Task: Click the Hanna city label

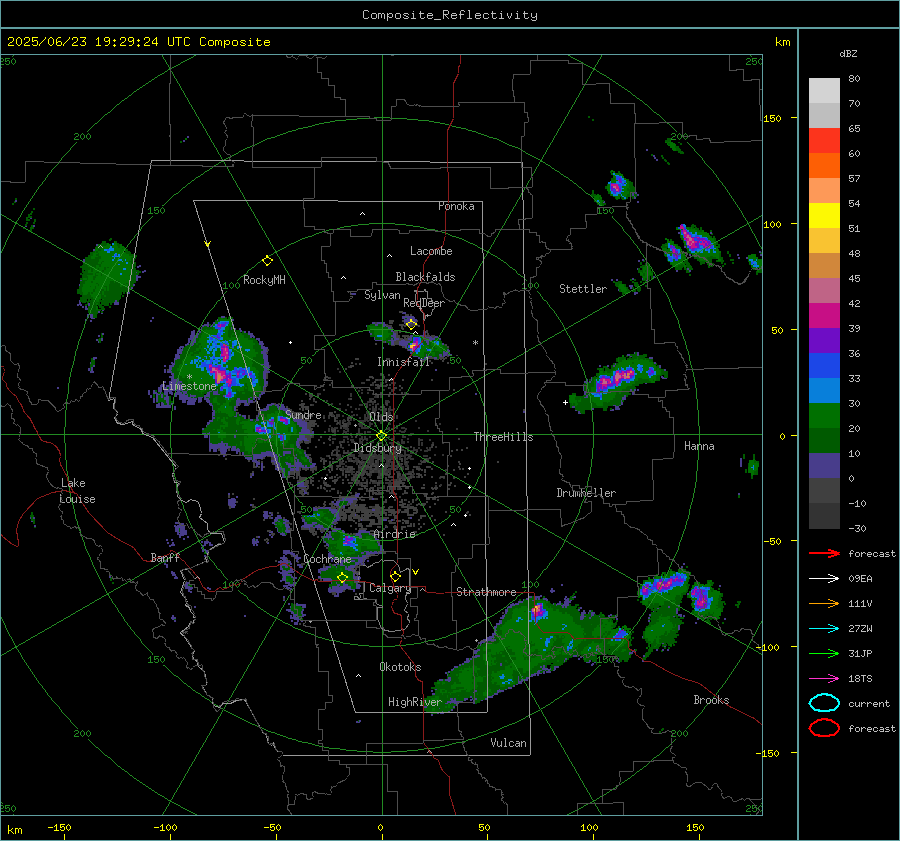Action: pyautogui.click(x=699, y=446)
